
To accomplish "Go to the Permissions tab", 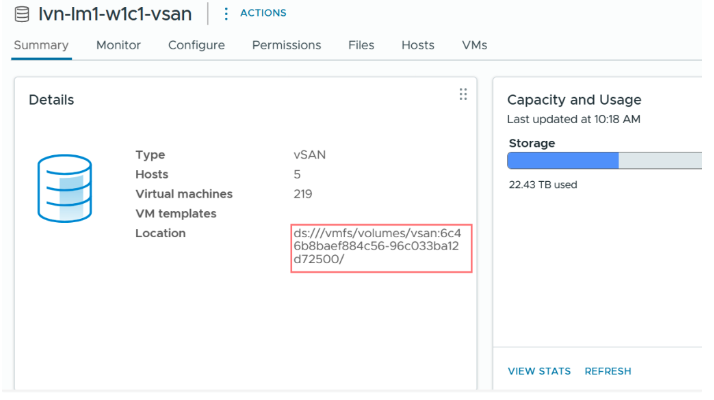I will tap(286, 45).
